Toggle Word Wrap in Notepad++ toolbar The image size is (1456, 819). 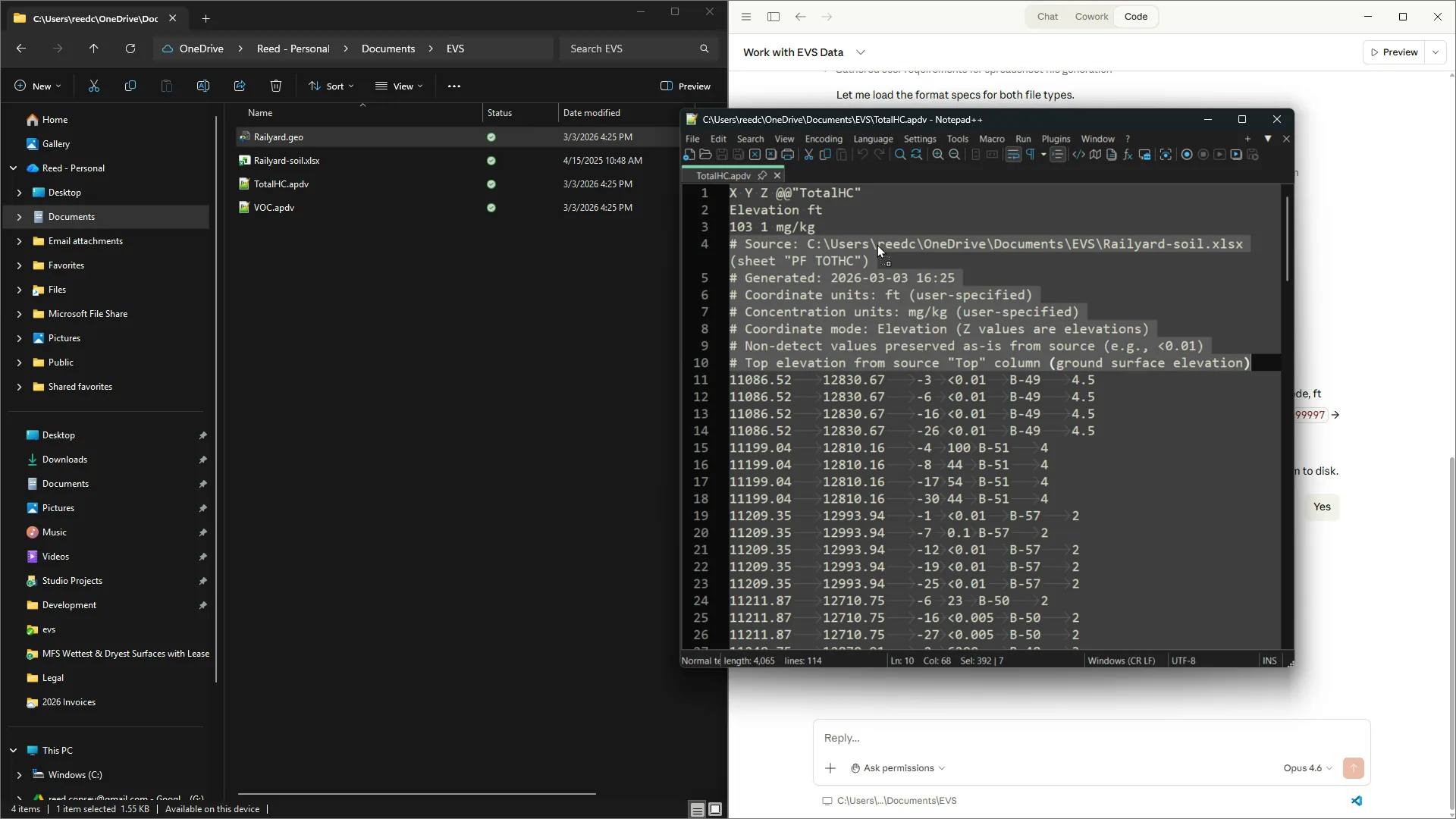point(1013,155)
